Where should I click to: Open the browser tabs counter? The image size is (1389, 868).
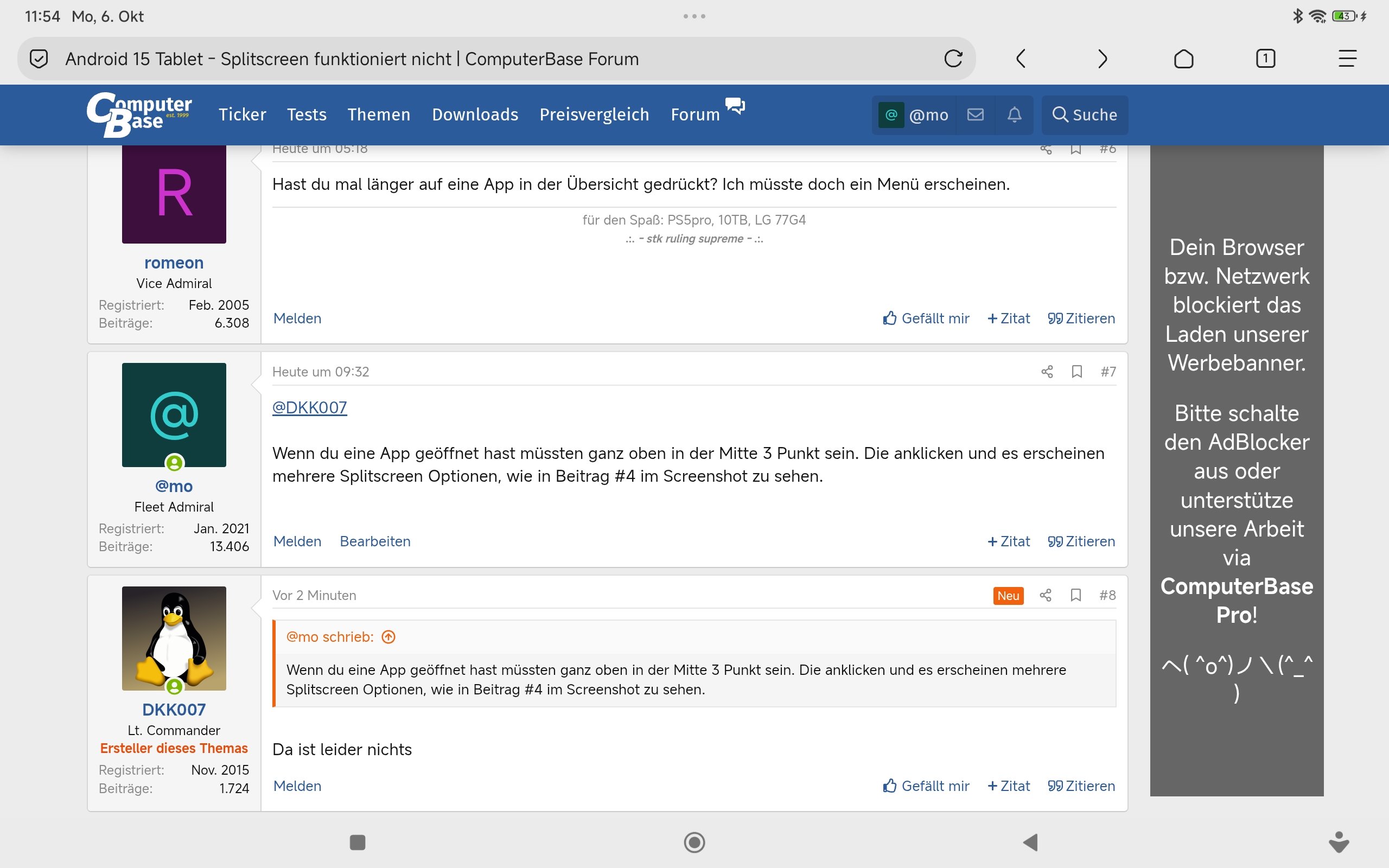click(1265, 59)
